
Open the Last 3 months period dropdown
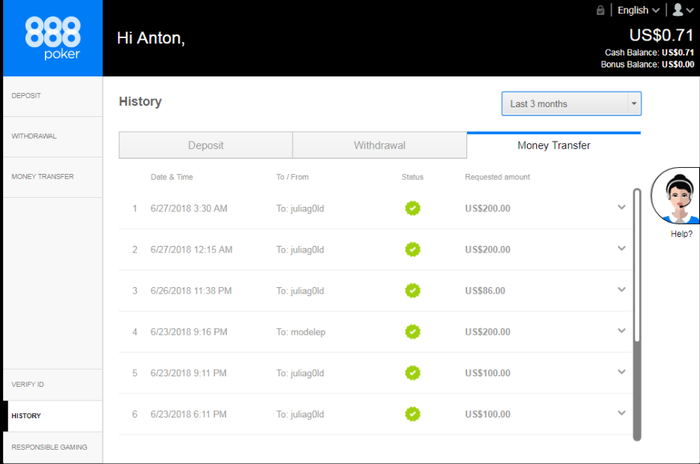pos(571,103)
